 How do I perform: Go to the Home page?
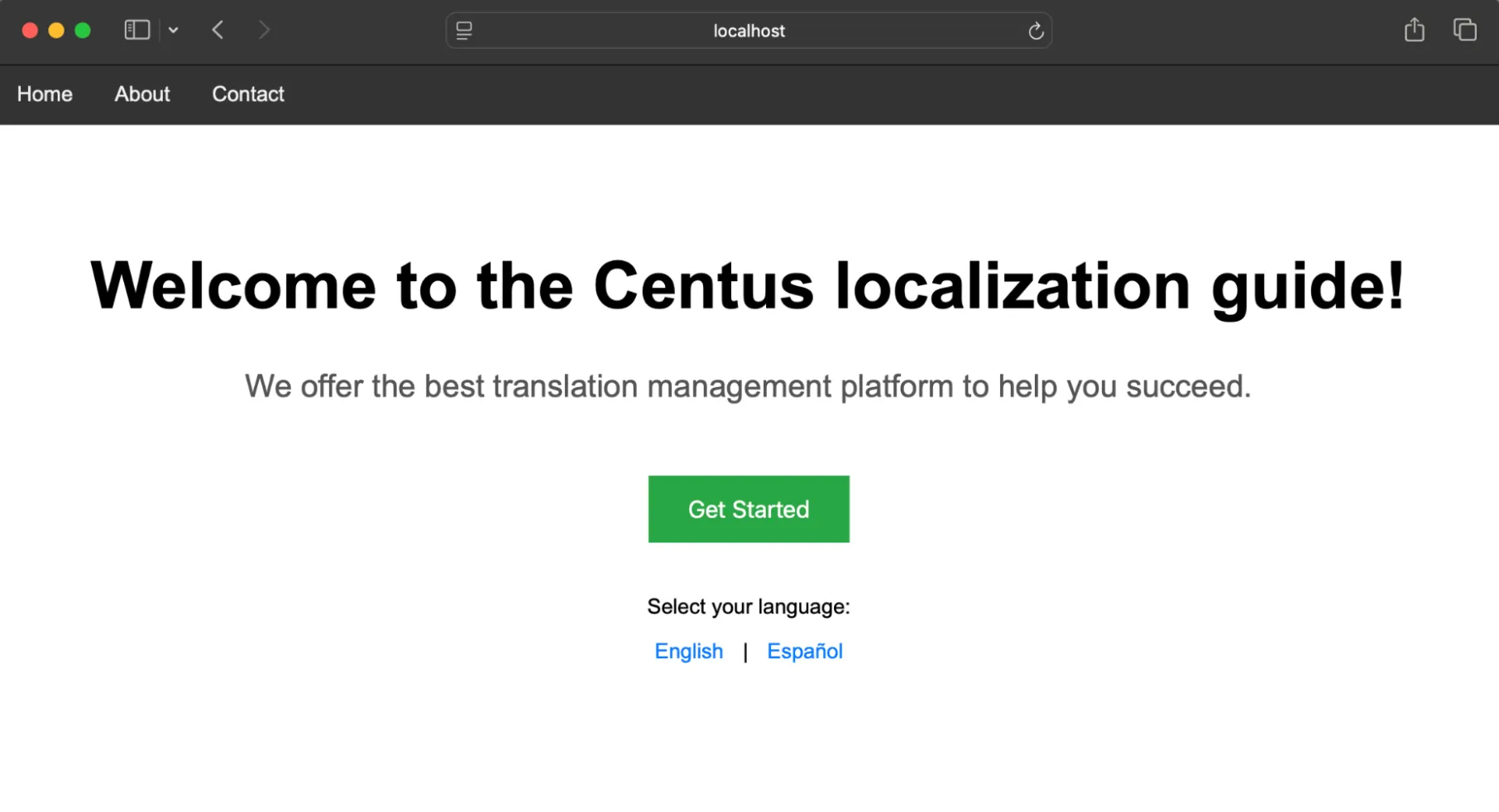pos(44,94)
